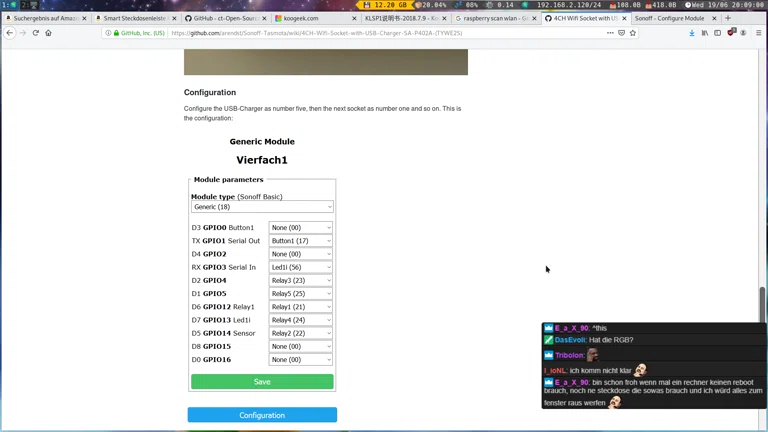The height and width of the screenshot is (432, 768).
Task: Open the Firefox hamburger menu
Action: click(759, 33)
